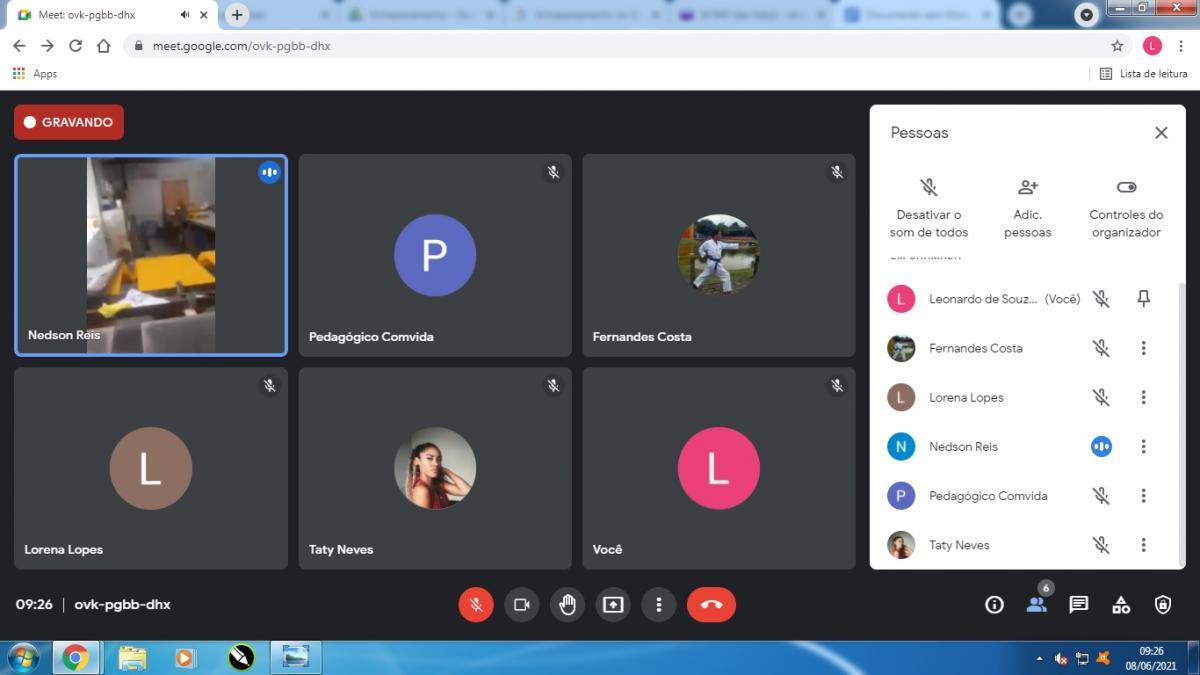1200x675 pixels.
Task: Open Controles do organizador toggle
Action: (1126, 209)
